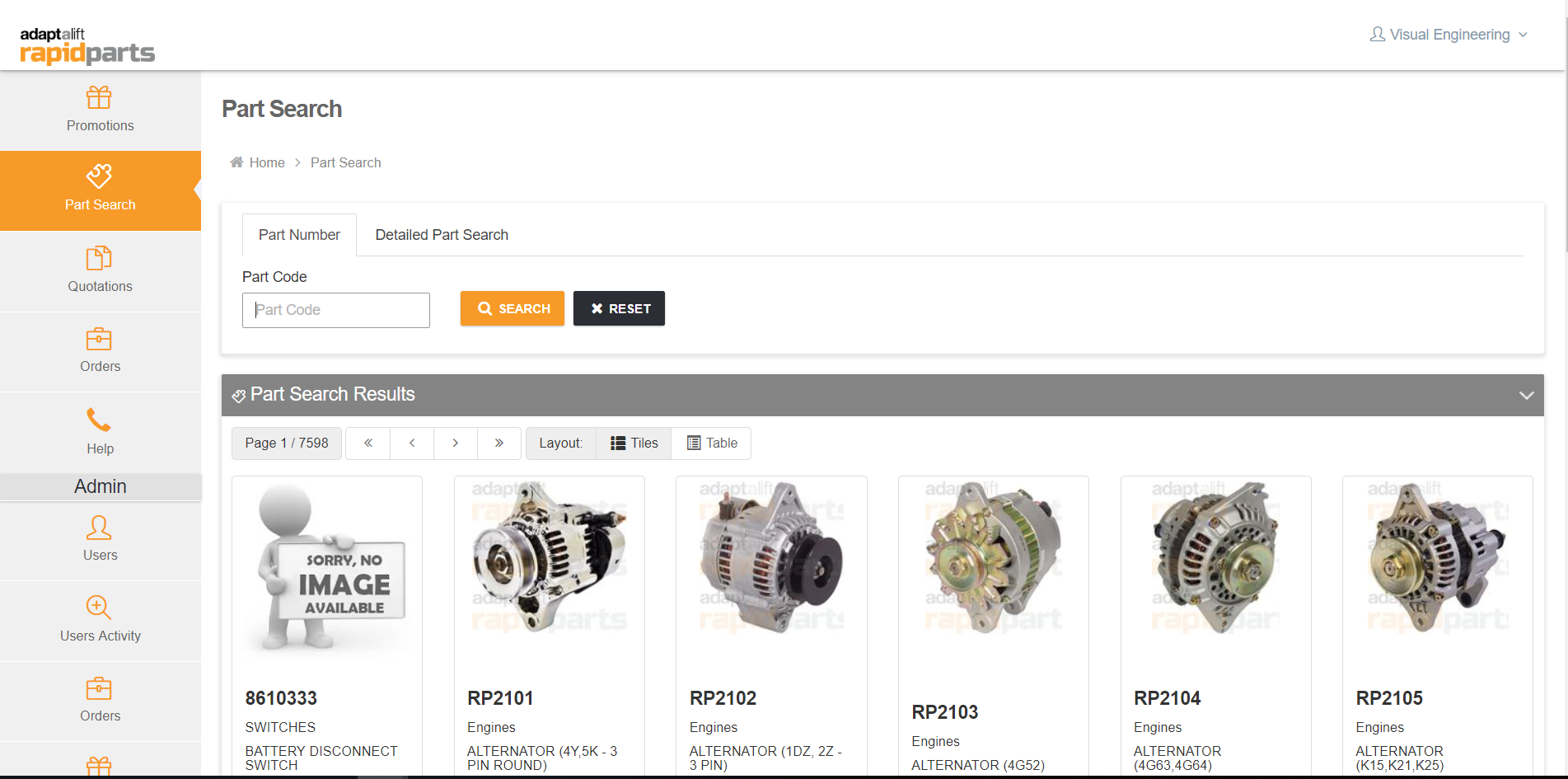Open the Promotions gift icon in sidebar

99,97
